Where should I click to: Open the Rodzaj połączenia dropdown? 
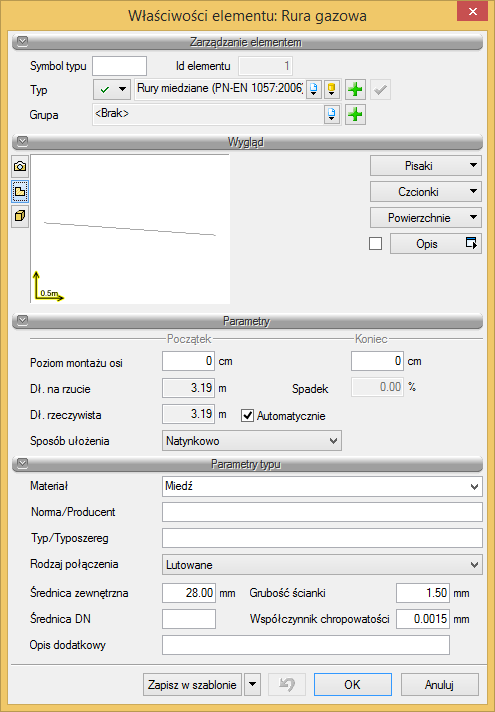322,564
